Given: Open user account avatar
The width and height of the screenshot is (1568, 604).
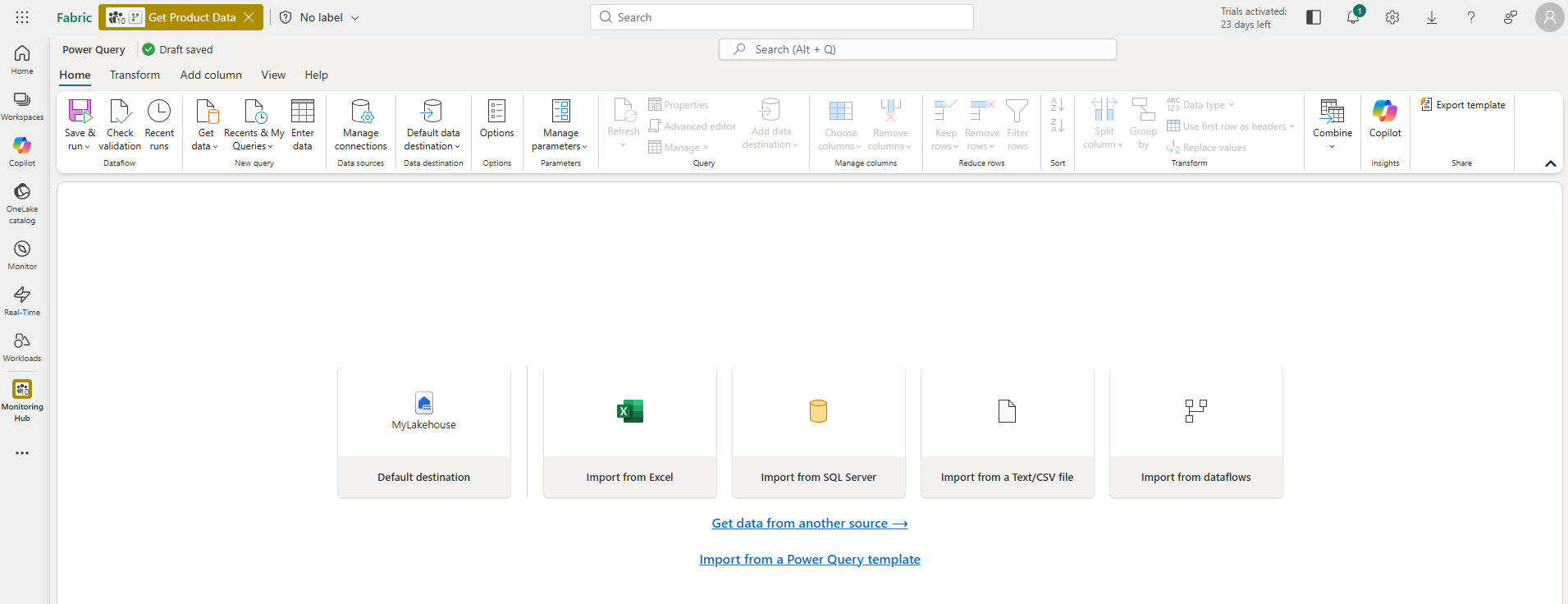Looking at the screenshot, I should coord(1549,17).
